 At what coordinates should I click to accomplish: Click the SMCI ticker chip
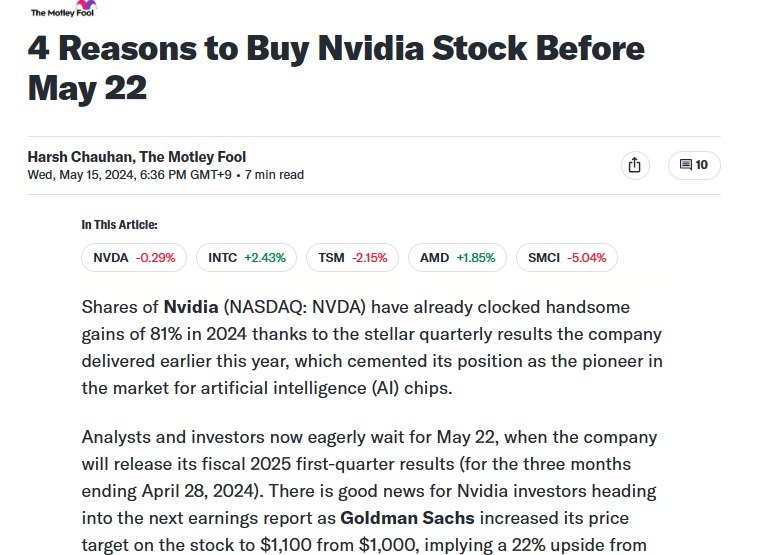(566, 258)
